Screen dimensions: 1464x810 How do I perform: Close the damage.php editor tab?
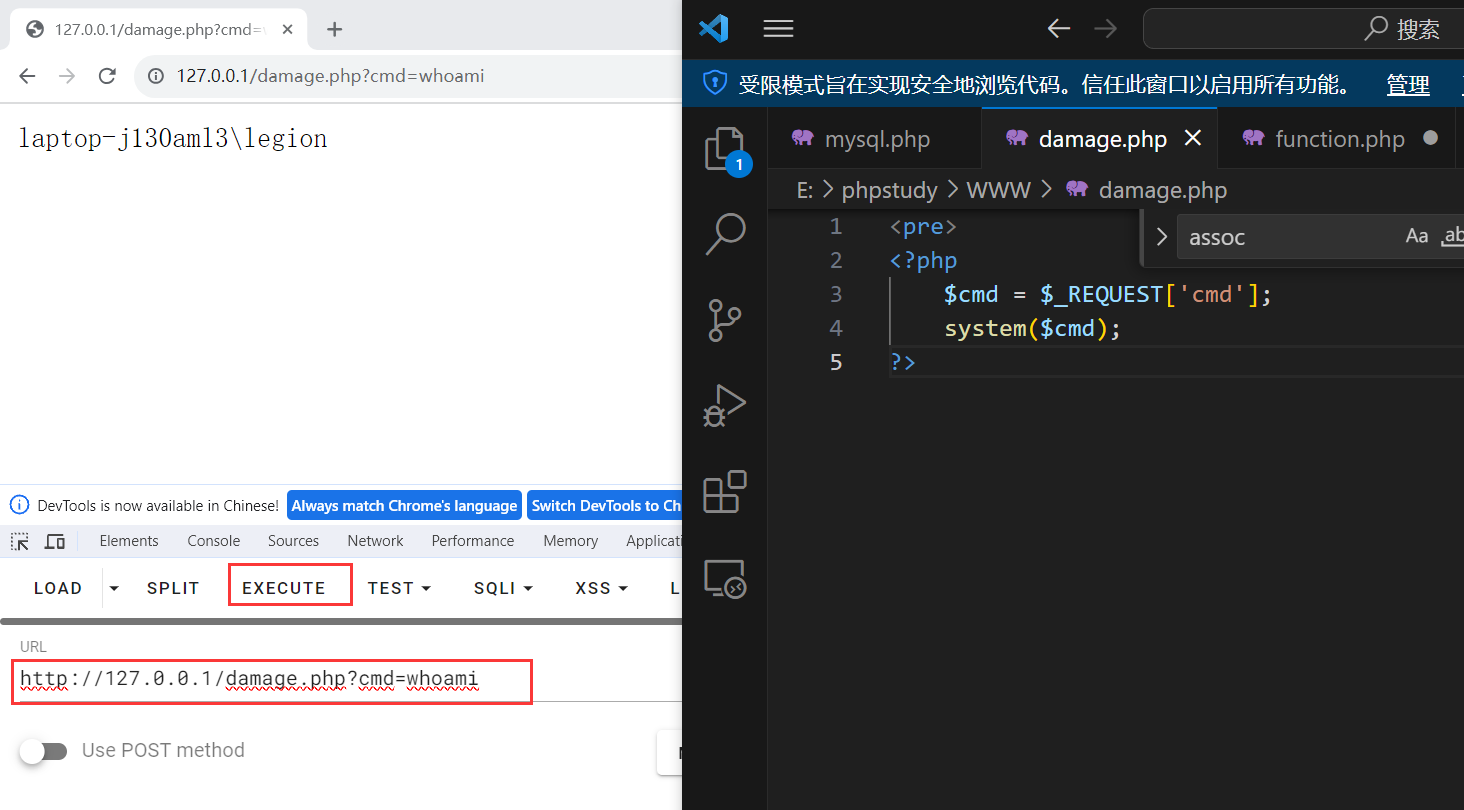[1193, 138]
